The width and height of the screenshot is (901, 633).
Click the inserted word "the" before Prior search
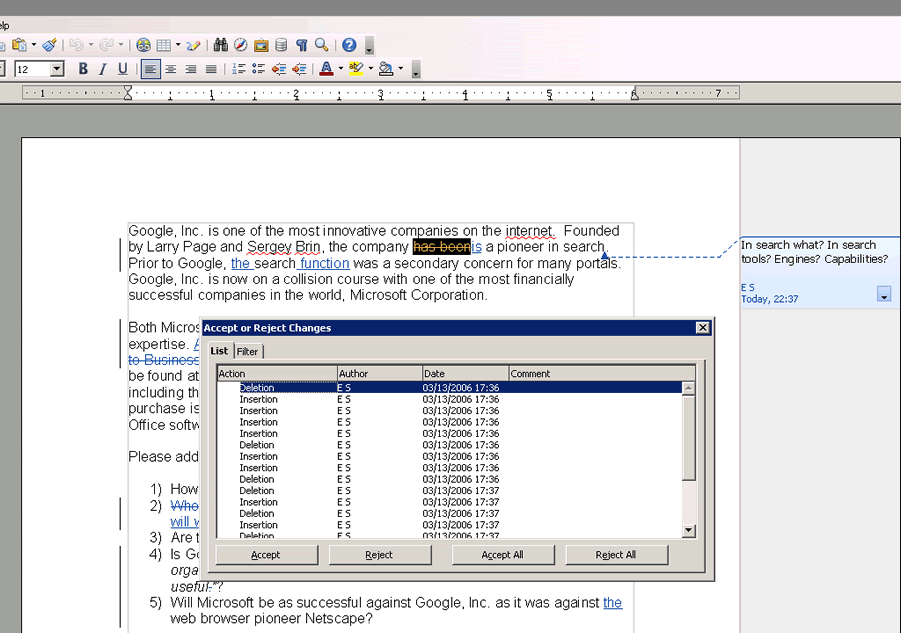coord(240,263)
